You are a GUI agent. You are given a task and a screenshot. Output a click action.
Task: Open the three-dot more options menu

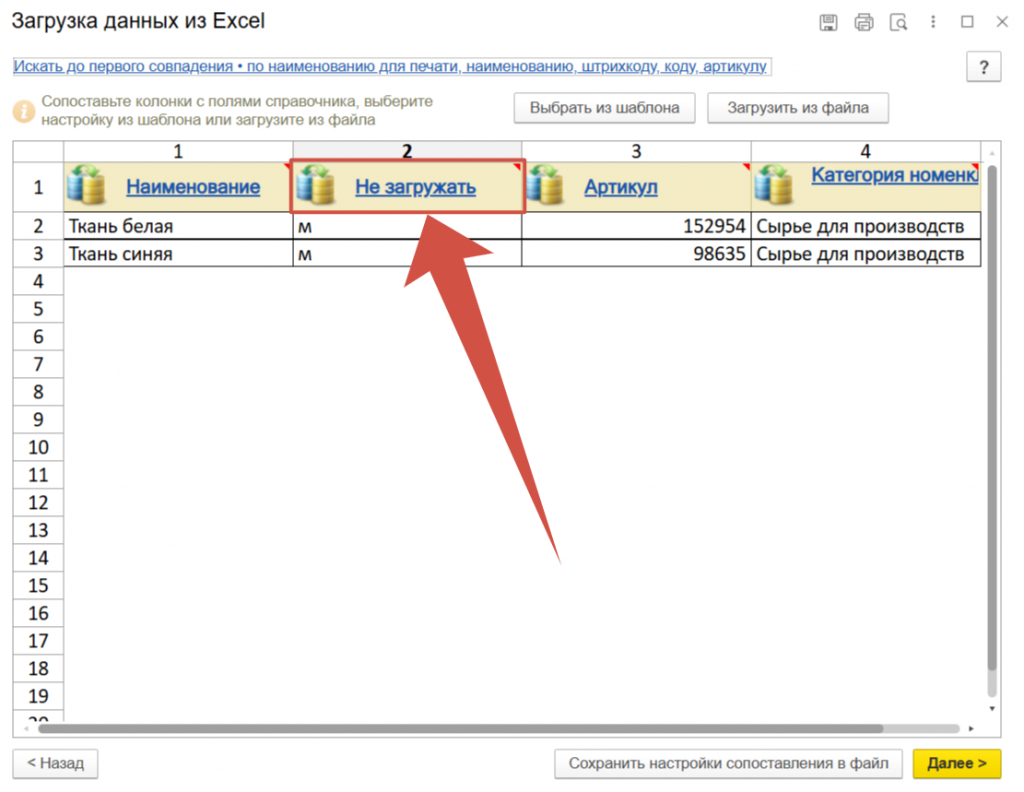click(x=932, y=22)
